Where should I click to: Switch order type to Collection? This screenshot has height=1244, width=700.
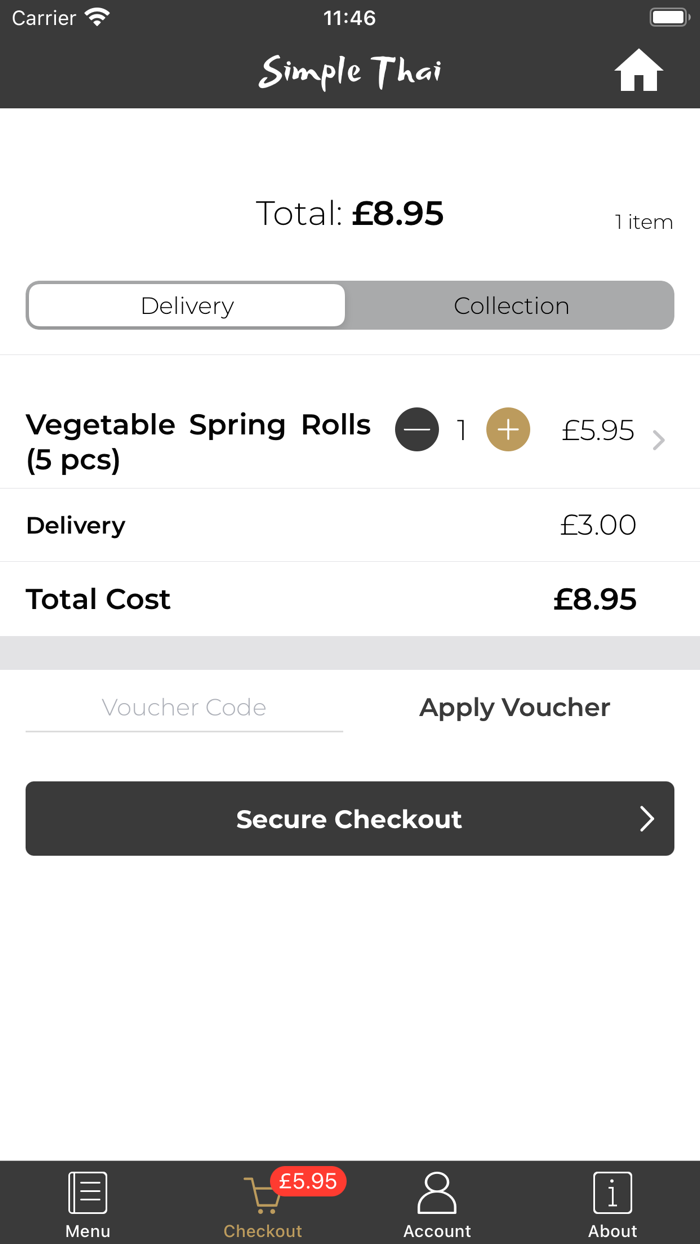coord(511,305)
